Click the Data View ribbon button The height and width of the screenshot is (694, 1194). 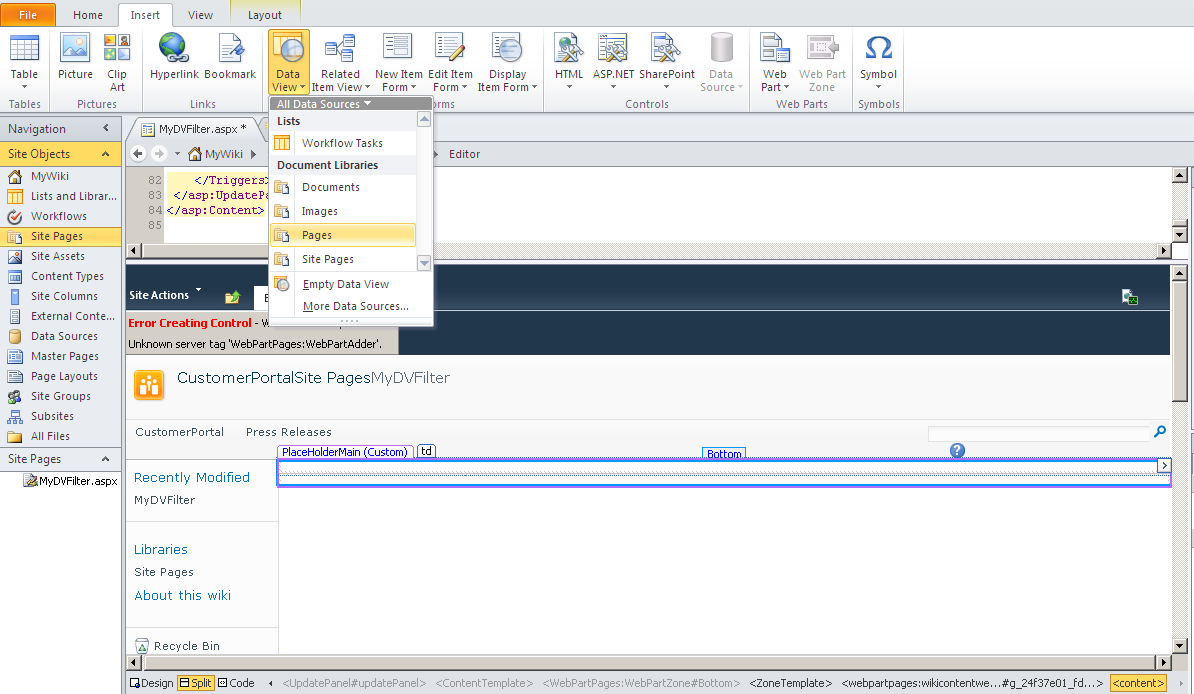click(x=289, y=62)
